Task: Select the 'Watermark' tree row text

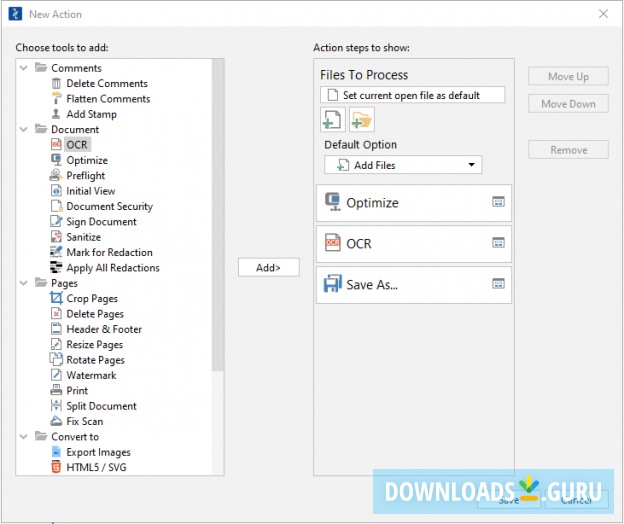Action: point(91,375)
